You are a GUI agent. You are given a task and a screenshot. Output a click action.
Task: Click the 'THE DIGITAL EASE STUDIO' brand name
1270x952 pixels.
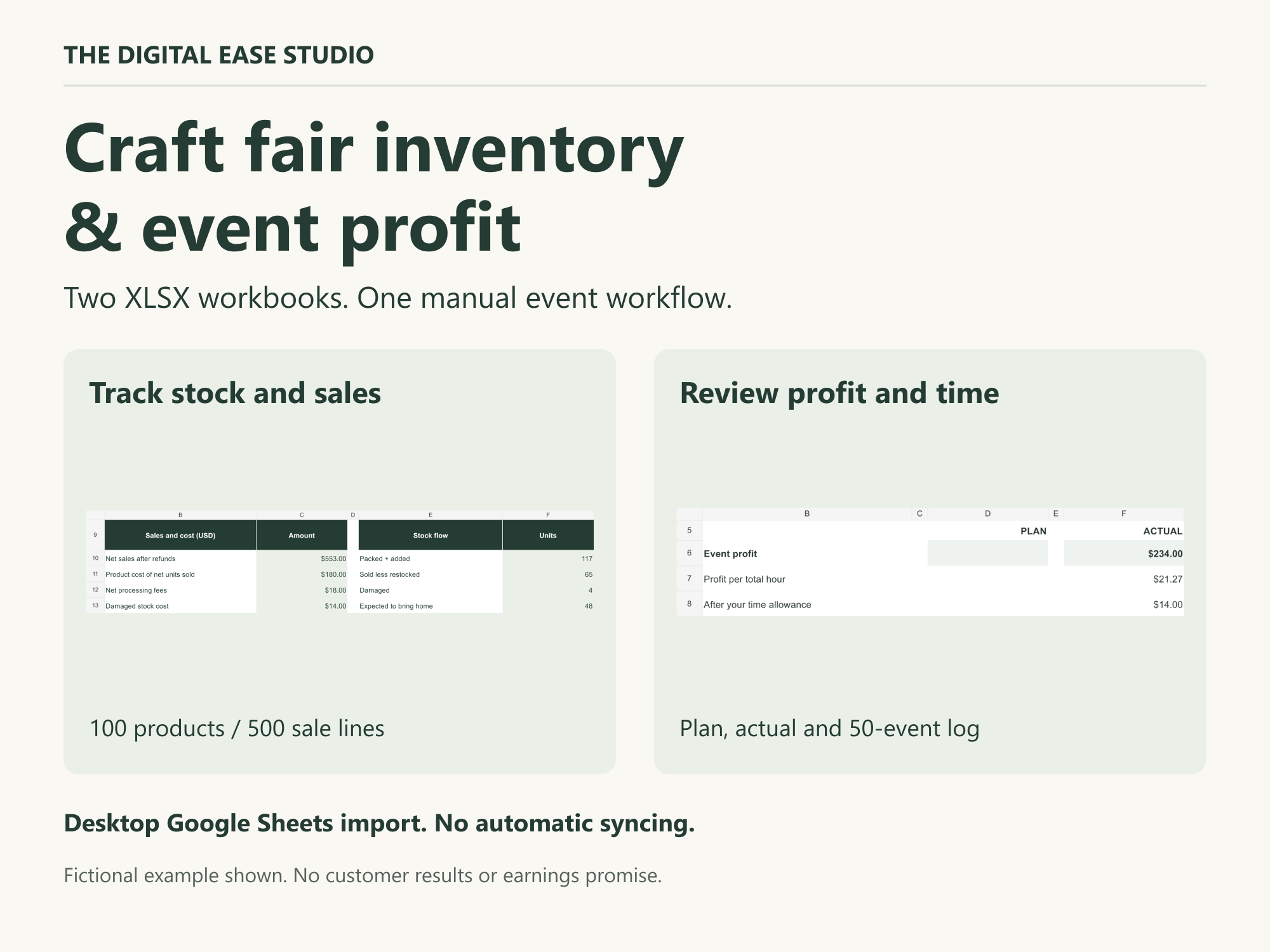tap(219, 55)
